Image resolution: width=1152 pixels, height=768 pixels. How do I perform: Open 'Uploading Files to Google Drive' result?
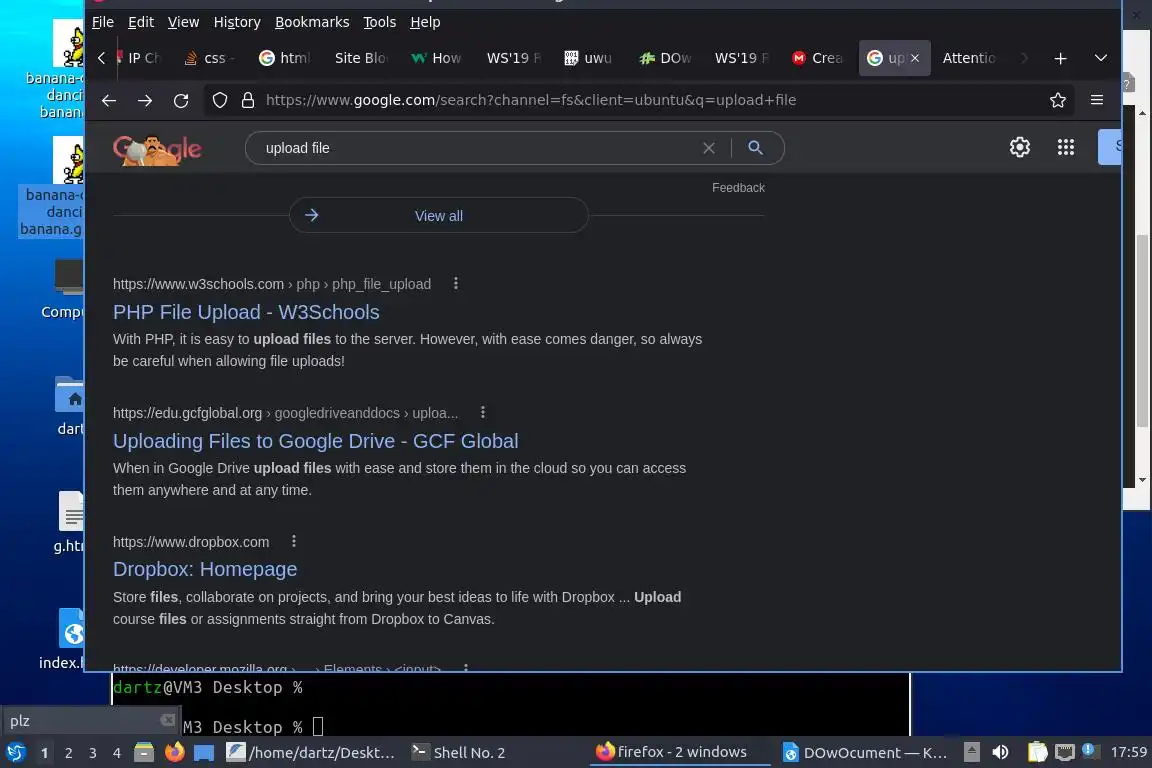click(315, 441)
